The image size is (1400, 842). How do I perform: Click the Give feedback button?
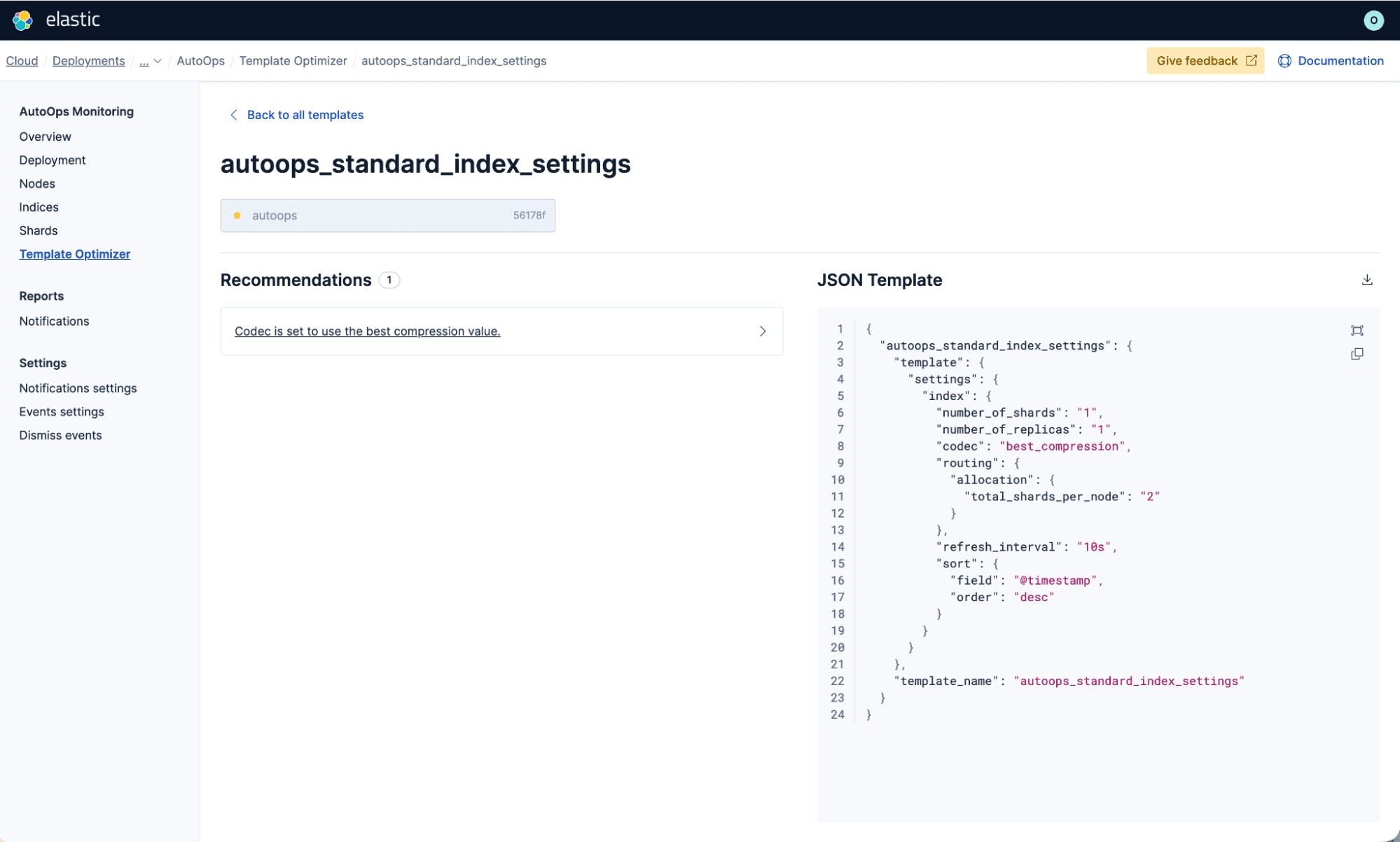tap(1205, 61)
